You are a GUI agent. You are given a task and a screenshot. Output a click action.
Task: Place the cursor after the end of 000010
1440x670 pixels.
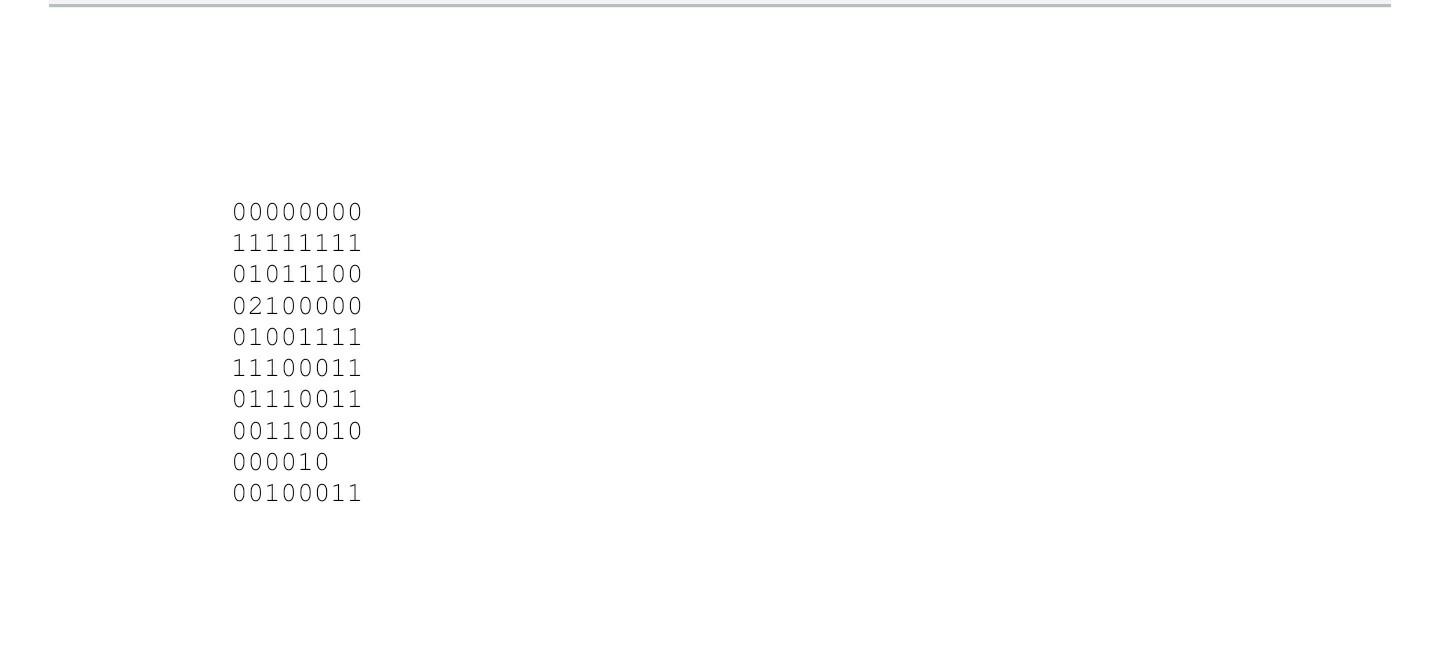point(331,462)
